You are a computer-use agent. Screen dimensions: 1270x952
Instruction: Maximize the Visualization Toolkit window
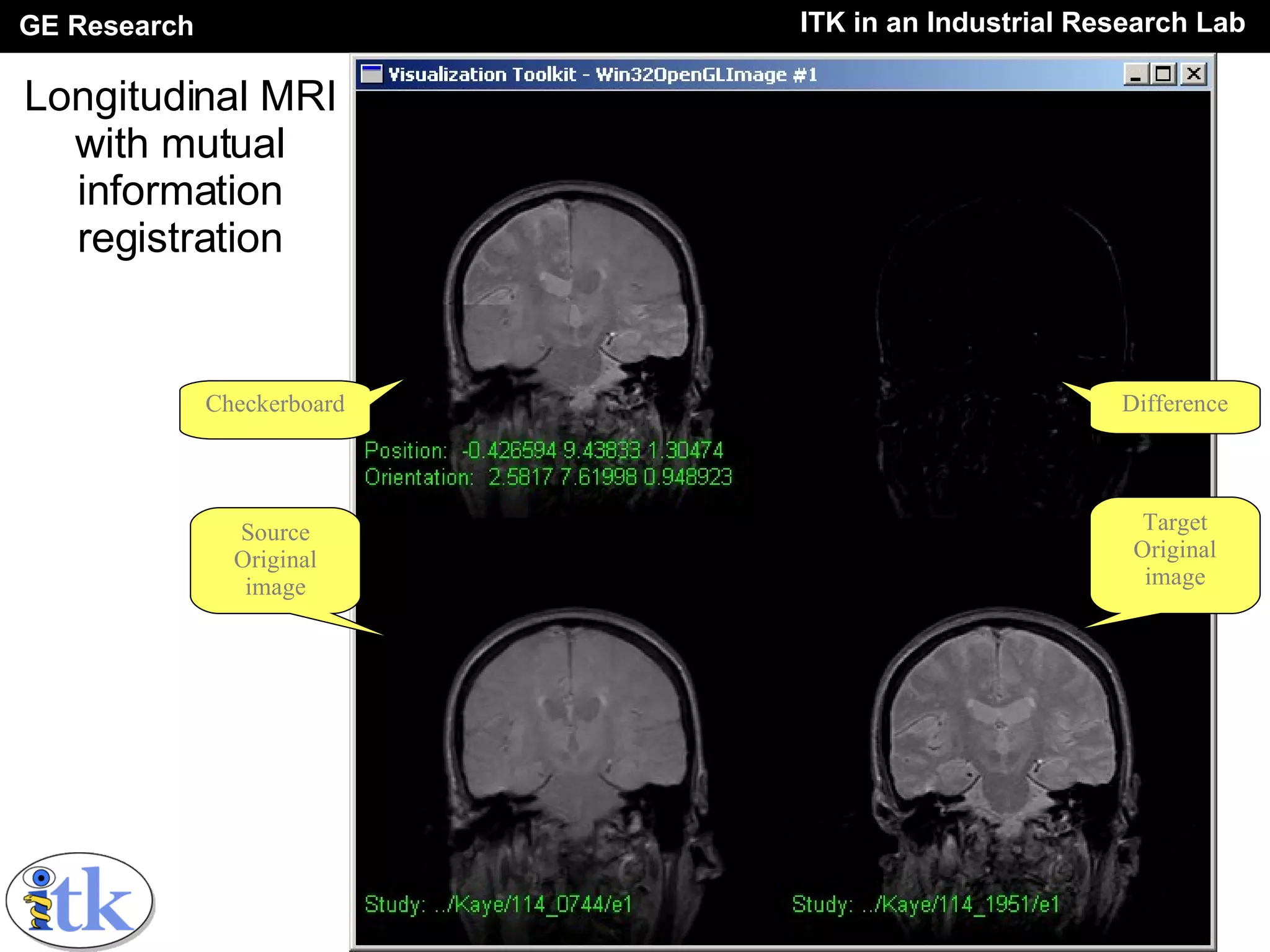pos(1163,74)
